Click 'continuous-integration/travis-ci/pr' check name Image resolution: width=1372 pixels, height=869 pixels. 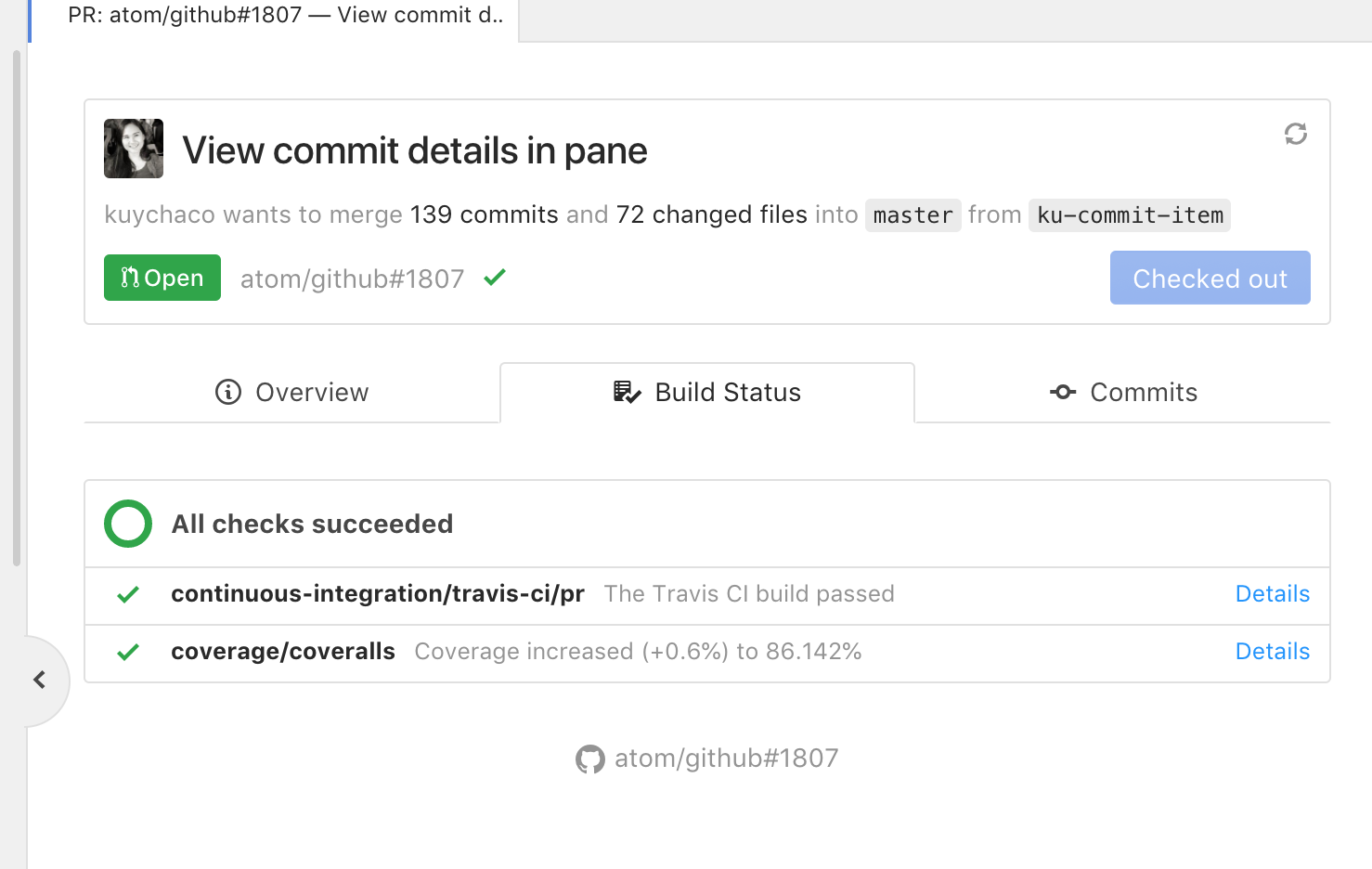378,594
